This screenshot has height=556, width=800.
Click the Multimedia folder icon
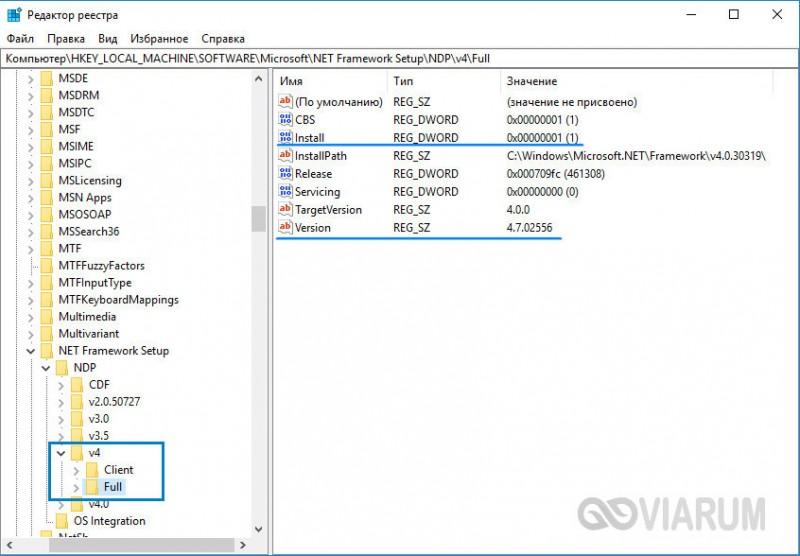click(x=46, y=317)
